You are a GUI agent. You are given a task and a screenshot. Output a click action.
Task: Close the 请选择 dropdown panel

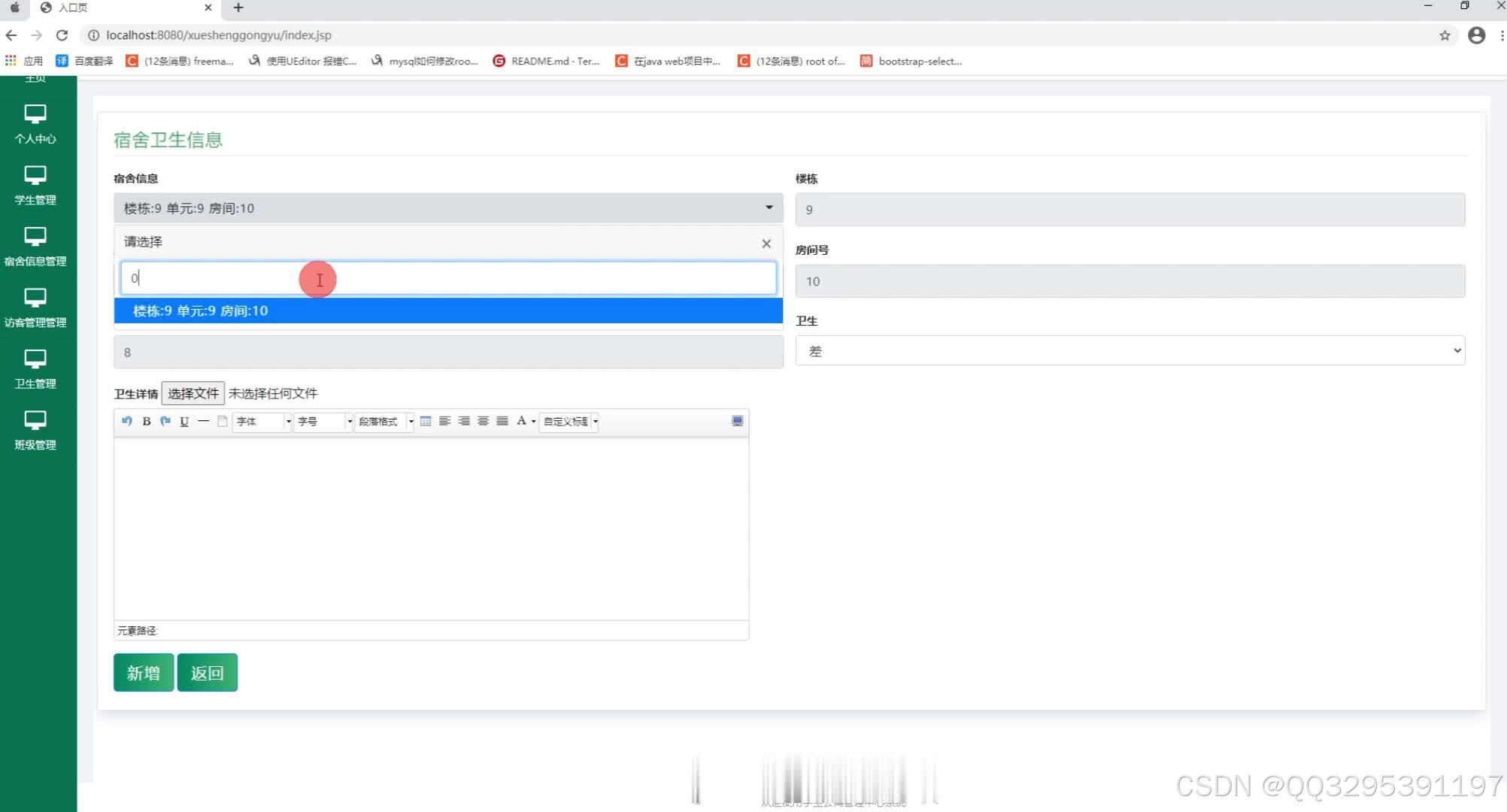(766, 244)
